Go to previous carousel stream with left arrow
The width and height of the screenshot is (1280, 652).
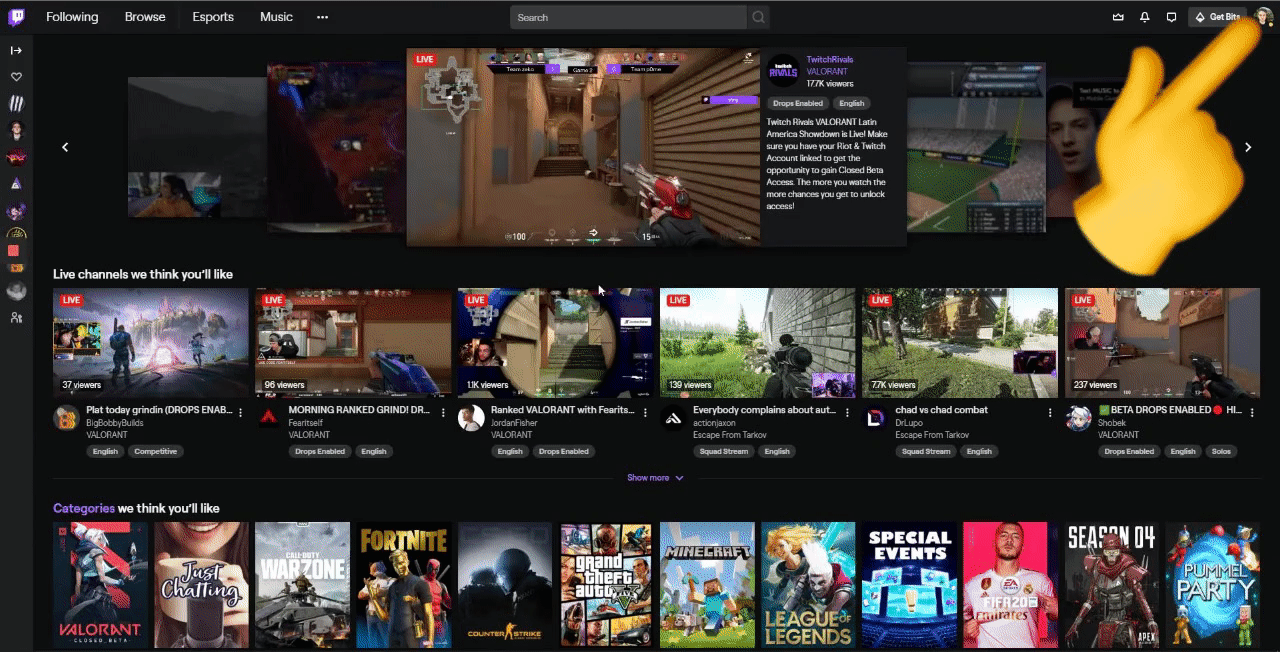[66, 147]
